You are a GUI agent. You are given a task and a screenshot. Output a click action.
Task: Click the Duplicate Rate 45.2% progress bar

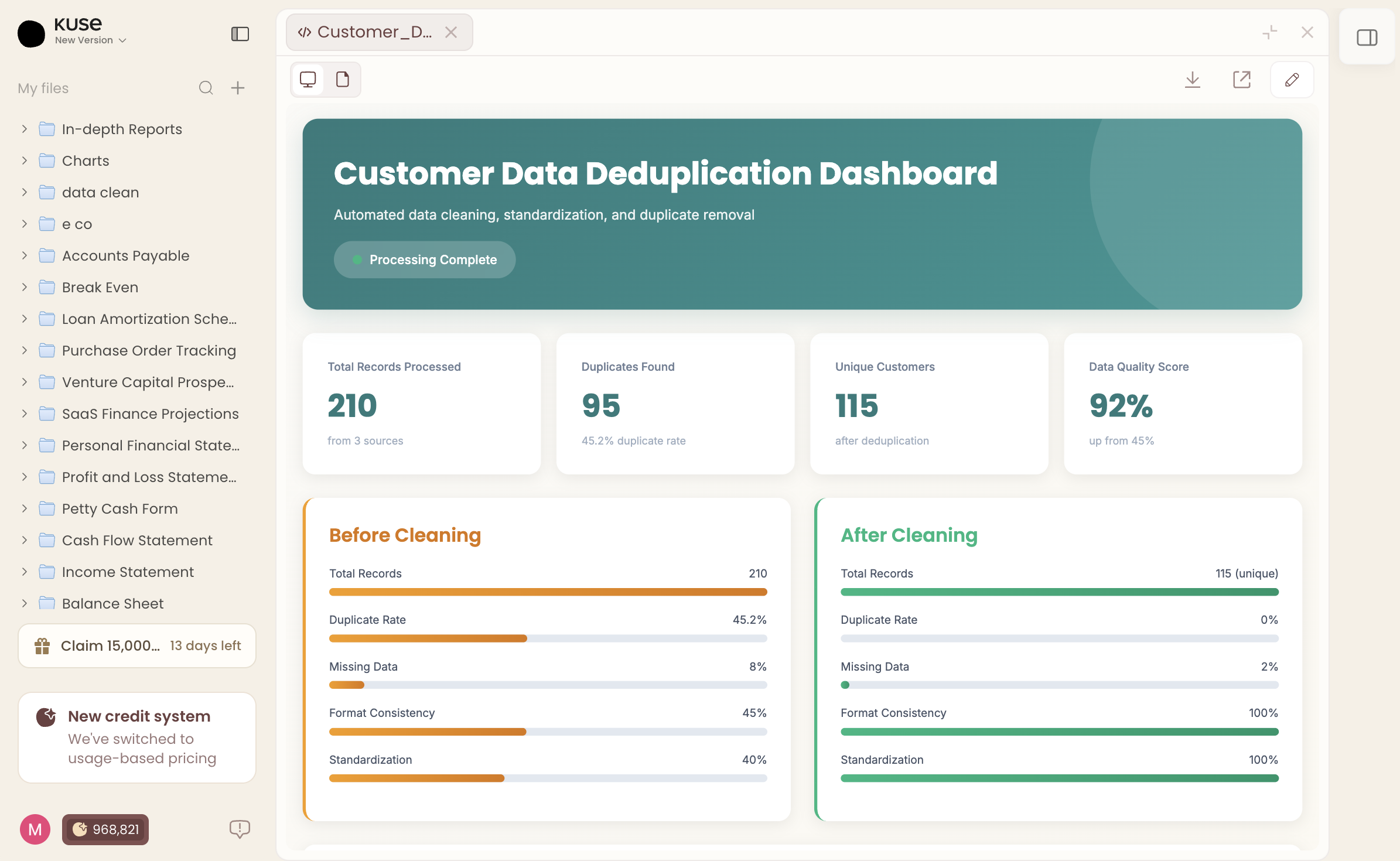pos(548,638)
